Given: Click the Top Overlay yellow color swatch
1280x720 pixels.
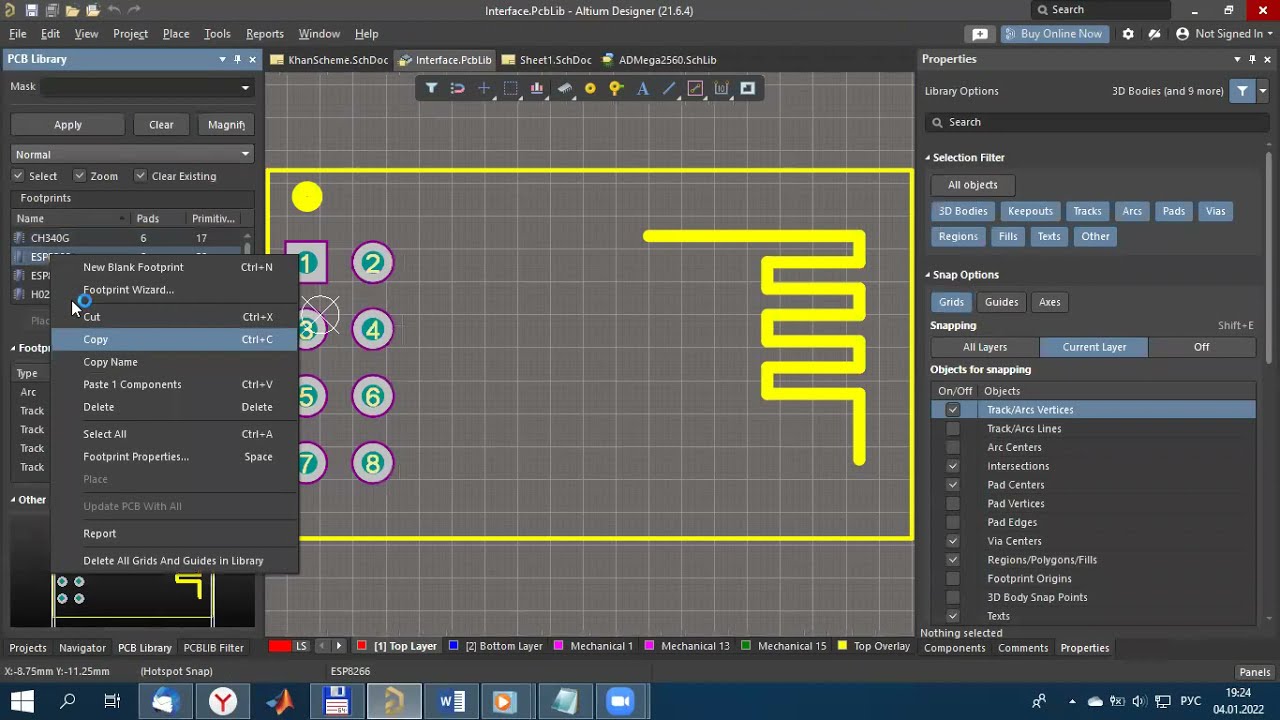Looking at the screenshot, I should point(842,646).
